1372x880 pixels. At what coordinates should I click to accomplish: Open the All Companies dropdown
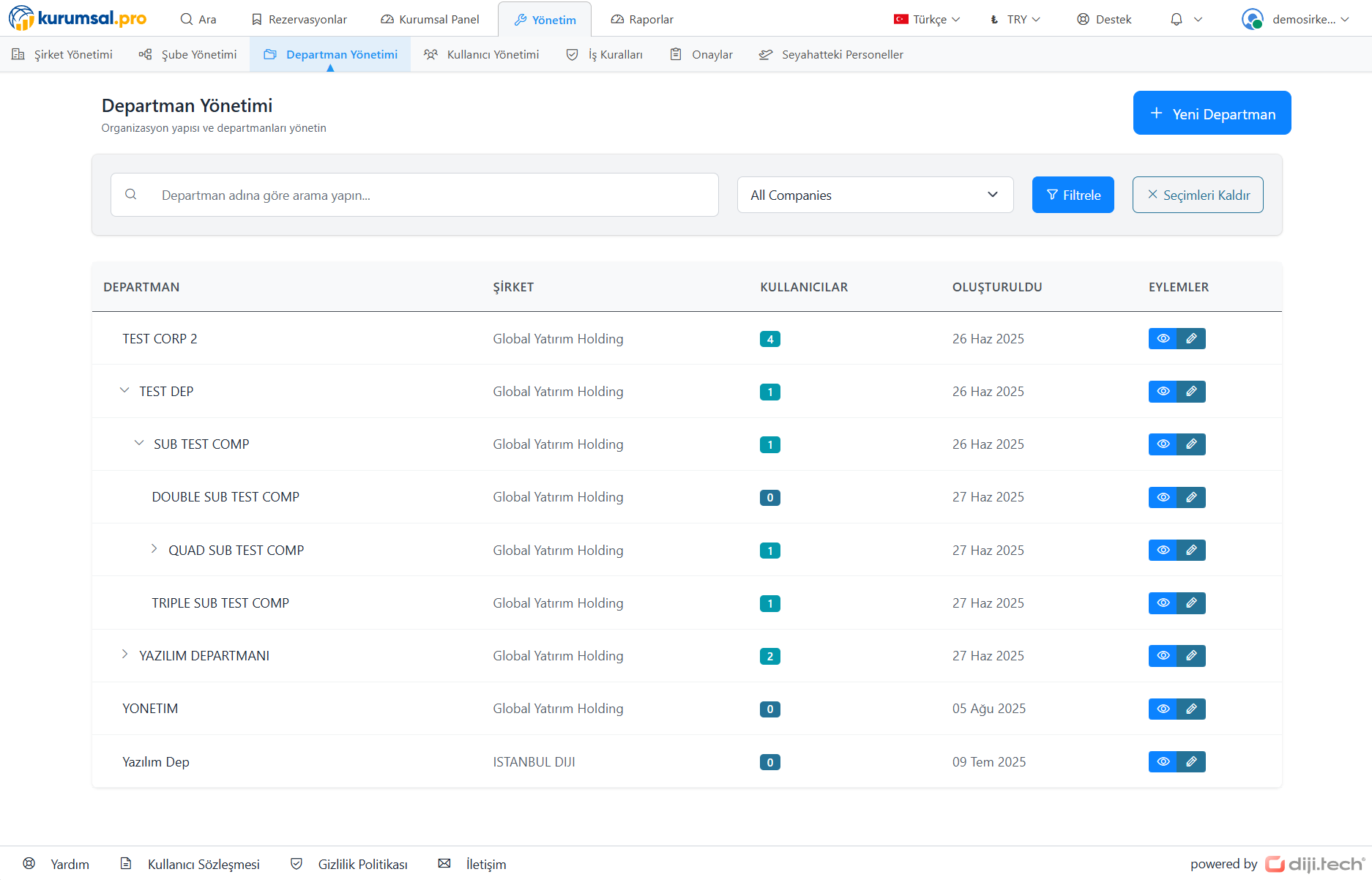(x=875, y=195)
